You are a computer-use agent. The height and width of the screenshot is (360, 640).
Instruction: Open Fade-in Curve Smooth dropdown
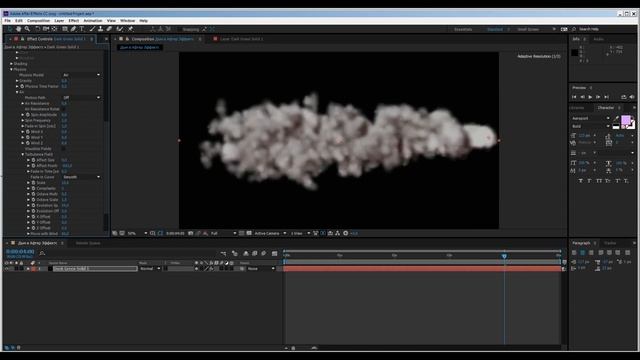pos(81,177)
